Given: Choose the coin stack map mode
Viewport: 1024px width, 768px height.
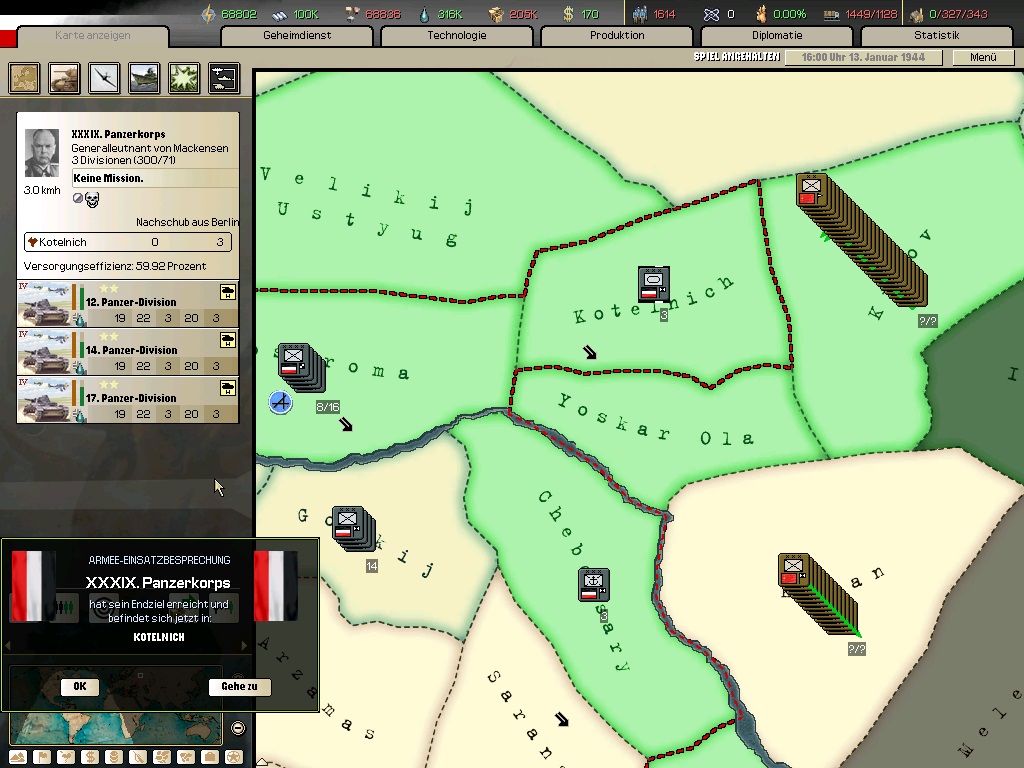Looking at the screenshot, I should [114, 757].
